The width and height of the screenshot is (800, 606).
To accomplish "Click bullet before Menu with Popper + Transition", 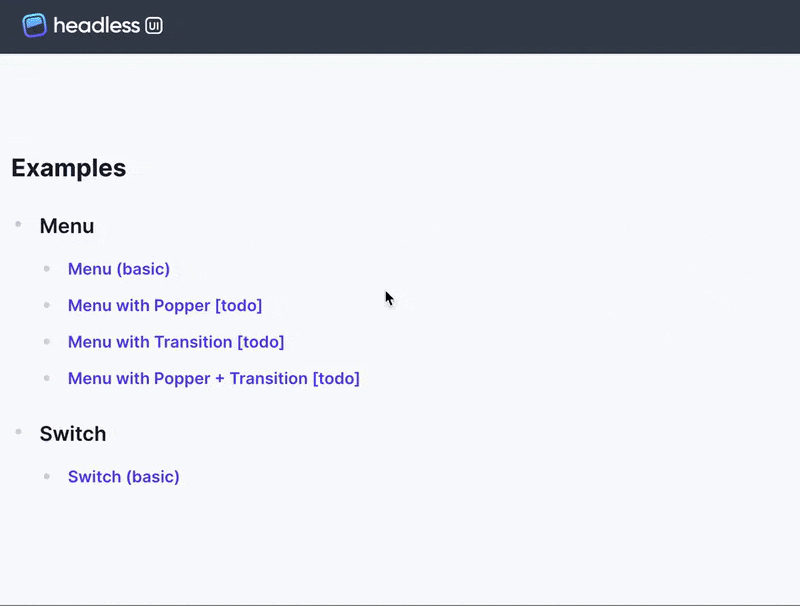I will (x=46, y=377).
